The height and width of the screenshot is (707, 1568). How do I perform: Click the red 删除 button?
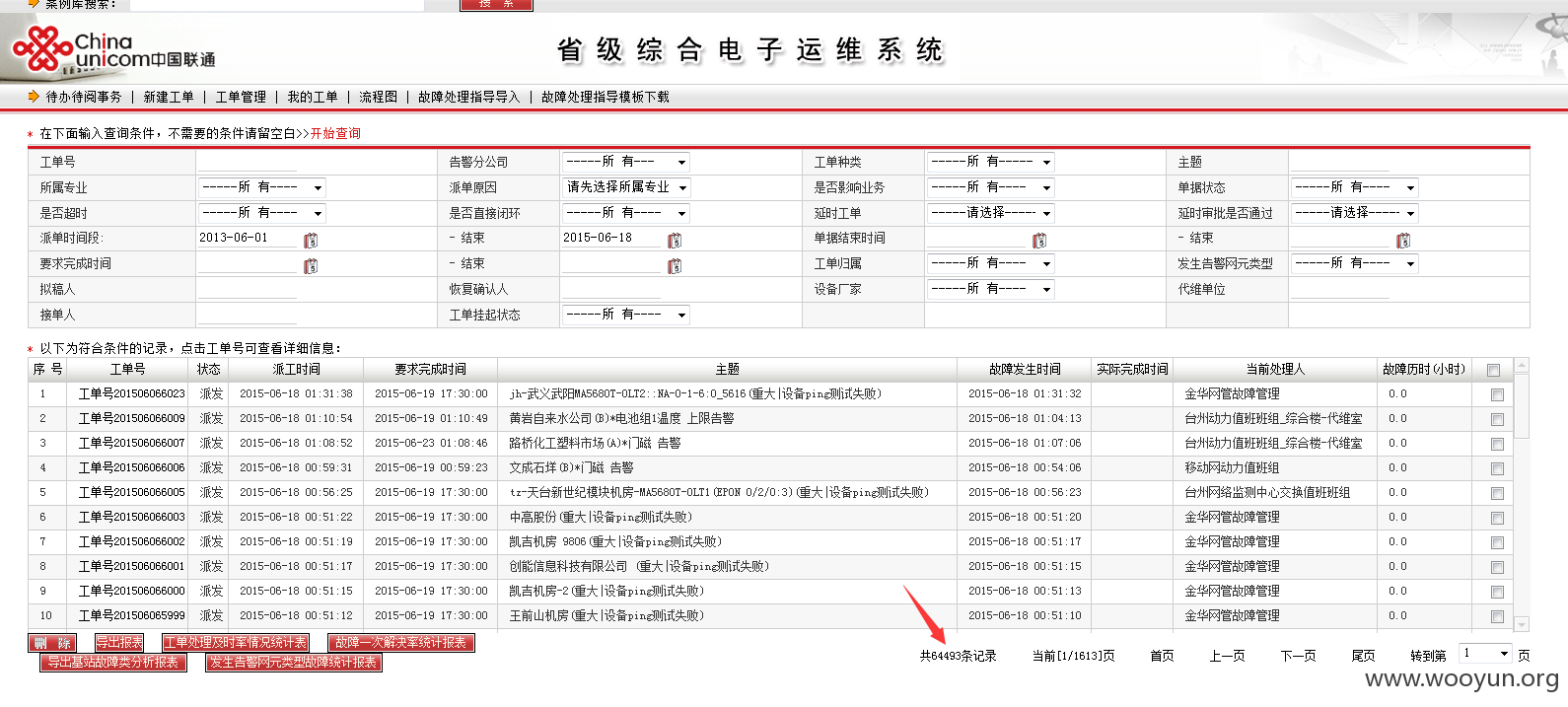point(52,643)
